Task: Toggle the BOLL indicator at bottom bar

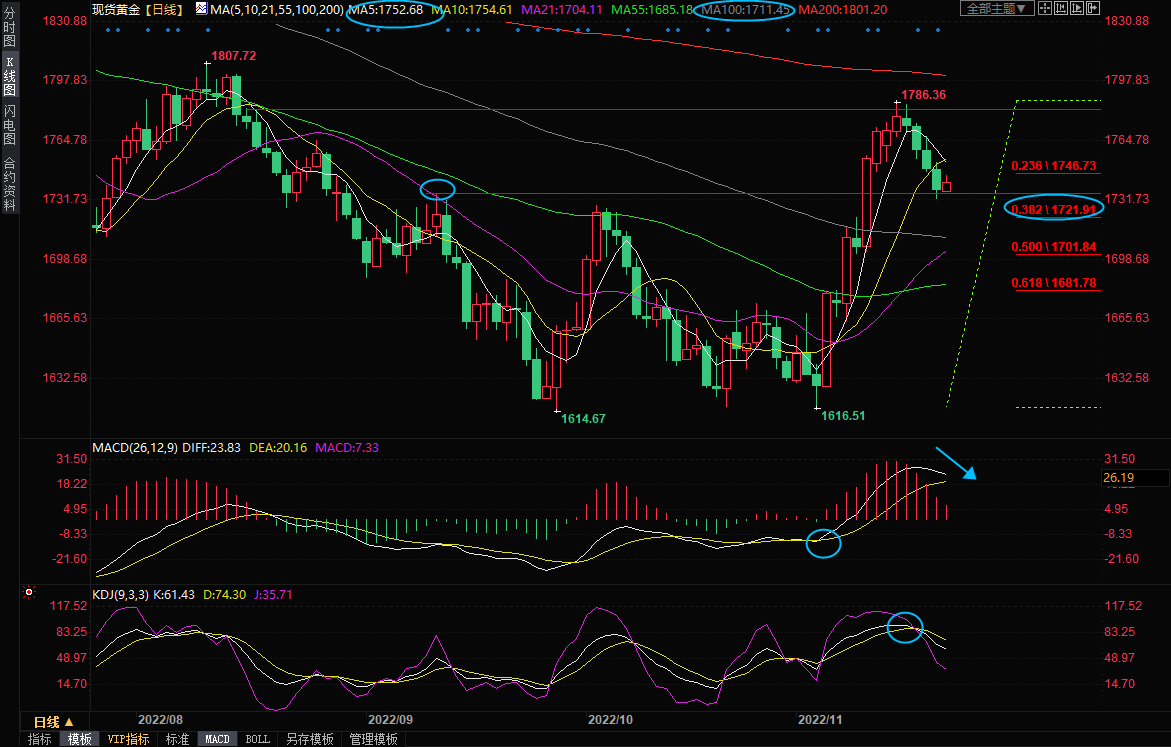Action: [257, 740]
